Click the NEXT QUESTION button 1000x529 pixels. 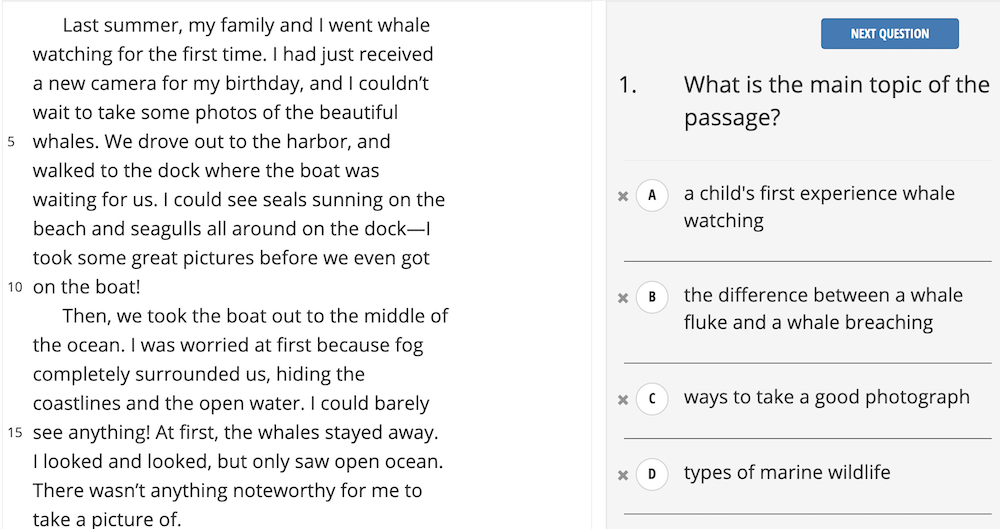(x=889, y=34)
